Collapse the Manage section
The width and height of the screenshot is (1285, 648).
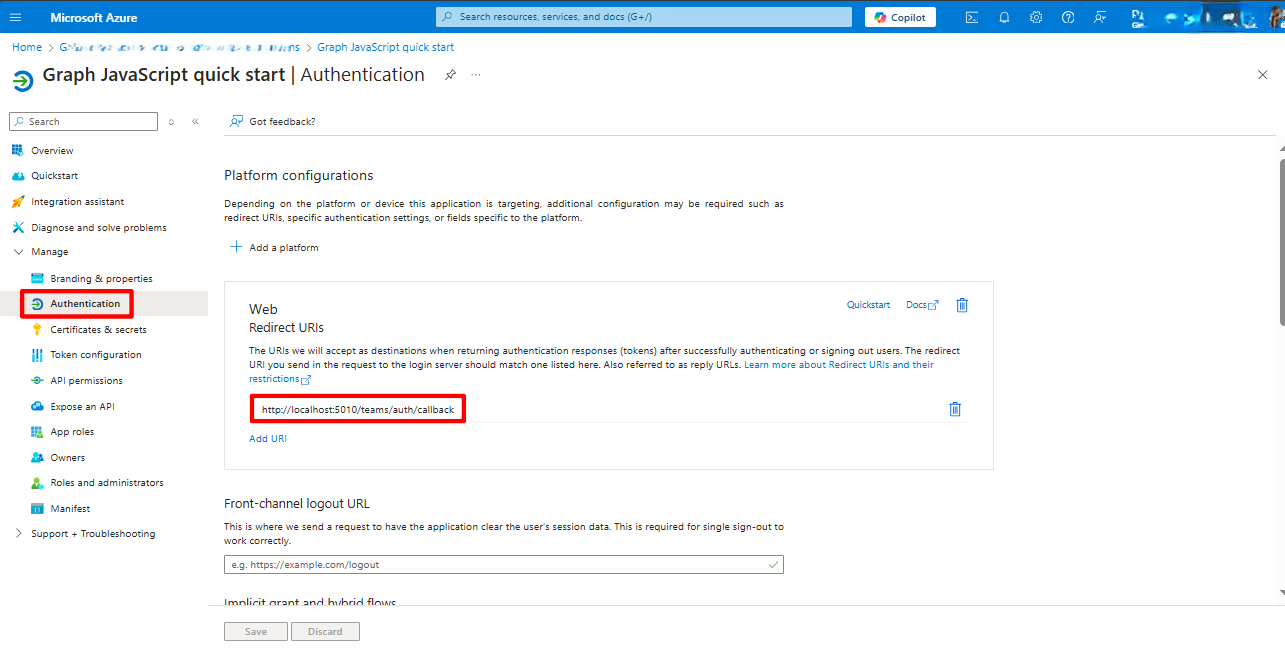[18, 252]
